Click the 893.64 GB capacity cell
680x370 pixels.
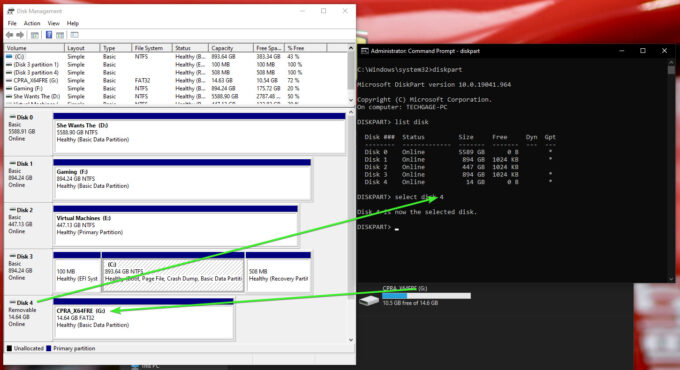223,57
